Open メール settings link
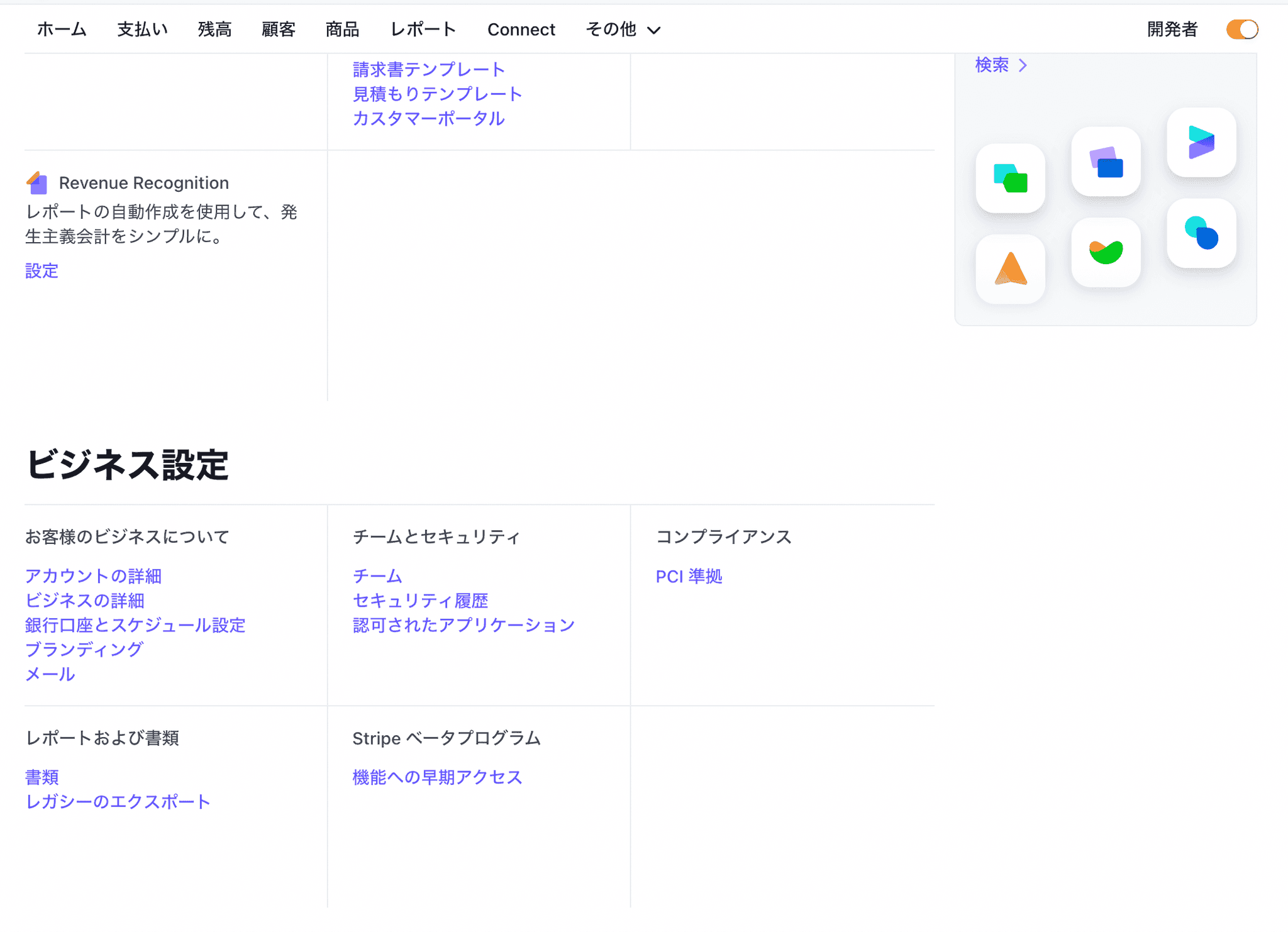This screenshot has height=932, width=1288. click(50, 674)
